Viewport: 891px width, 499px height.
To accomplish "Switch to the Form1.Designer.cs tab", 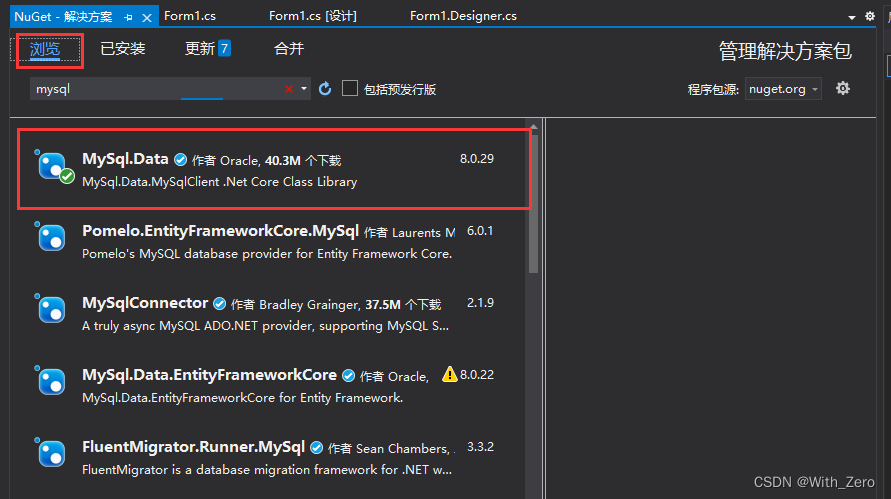I will coord(463,16).
